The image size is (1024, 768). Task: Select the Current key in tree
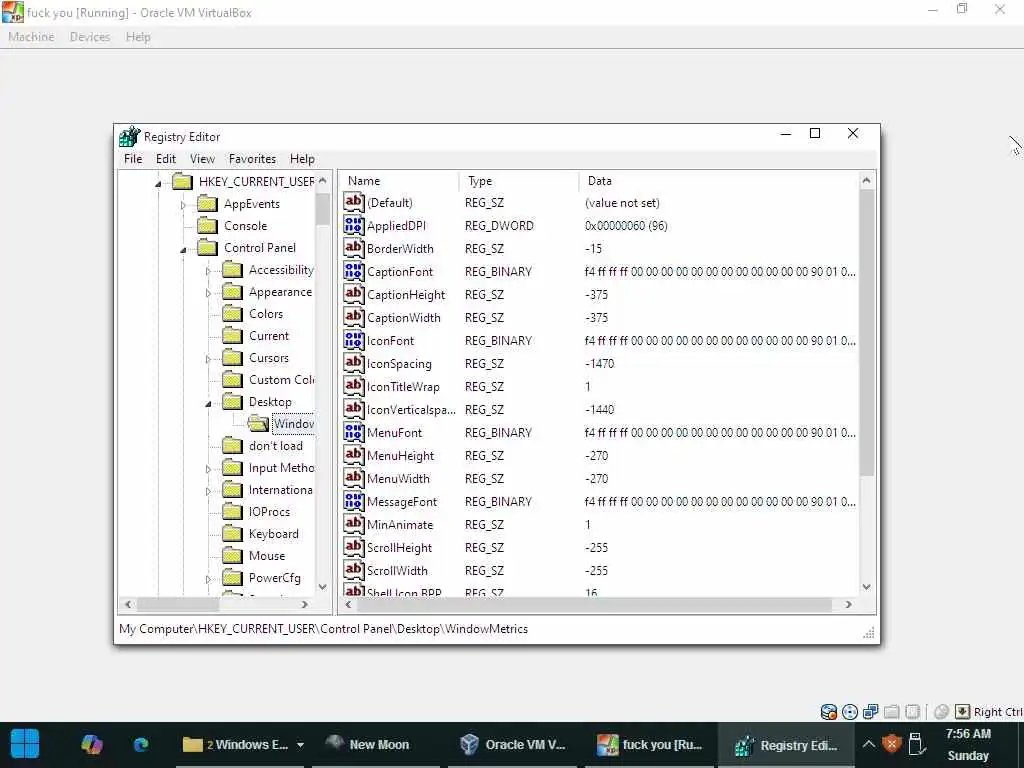(268, 336)
